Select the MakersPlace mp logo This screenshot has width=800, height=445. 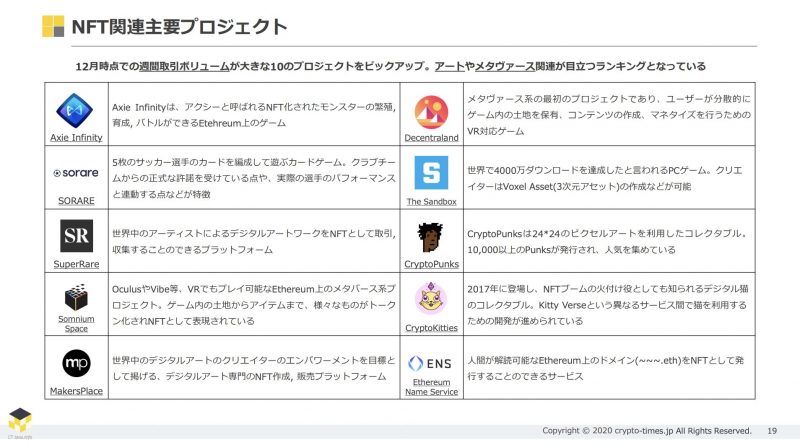click(x=76, y=362)
